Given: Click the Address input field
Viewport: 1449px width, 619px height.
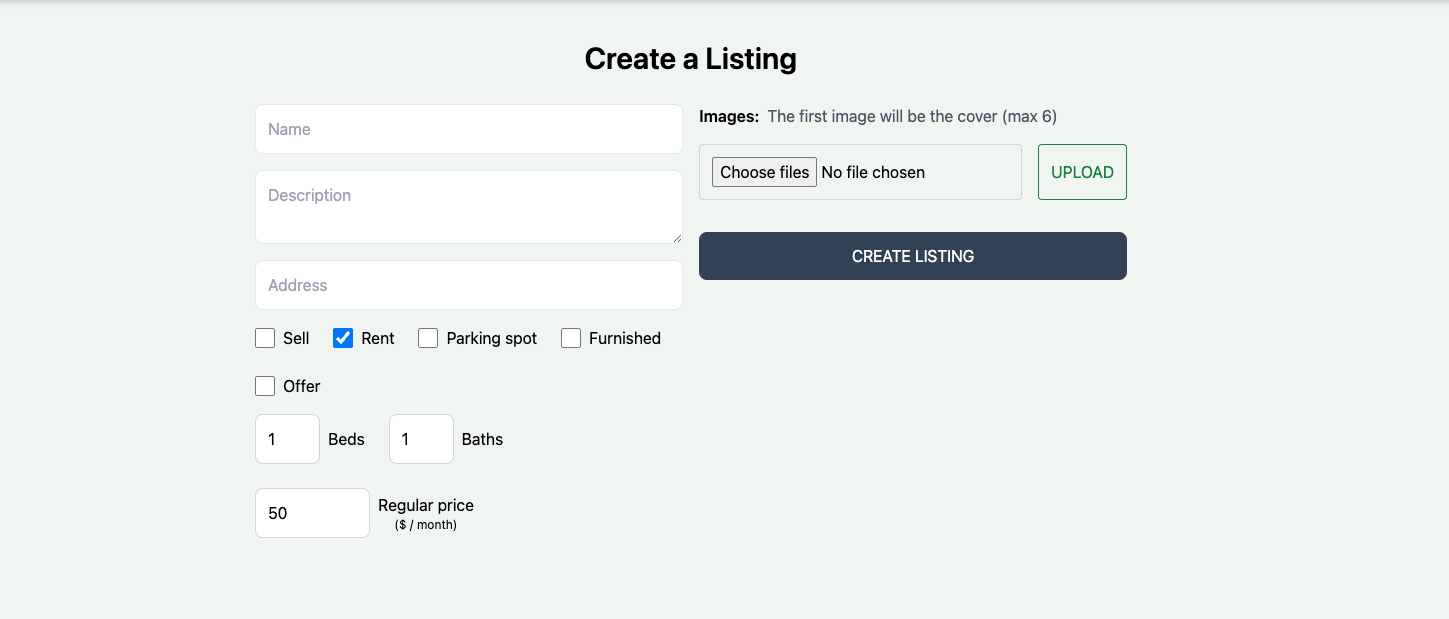Looking at the screenshot, I should pyautogui.click(x=468, y=285).
